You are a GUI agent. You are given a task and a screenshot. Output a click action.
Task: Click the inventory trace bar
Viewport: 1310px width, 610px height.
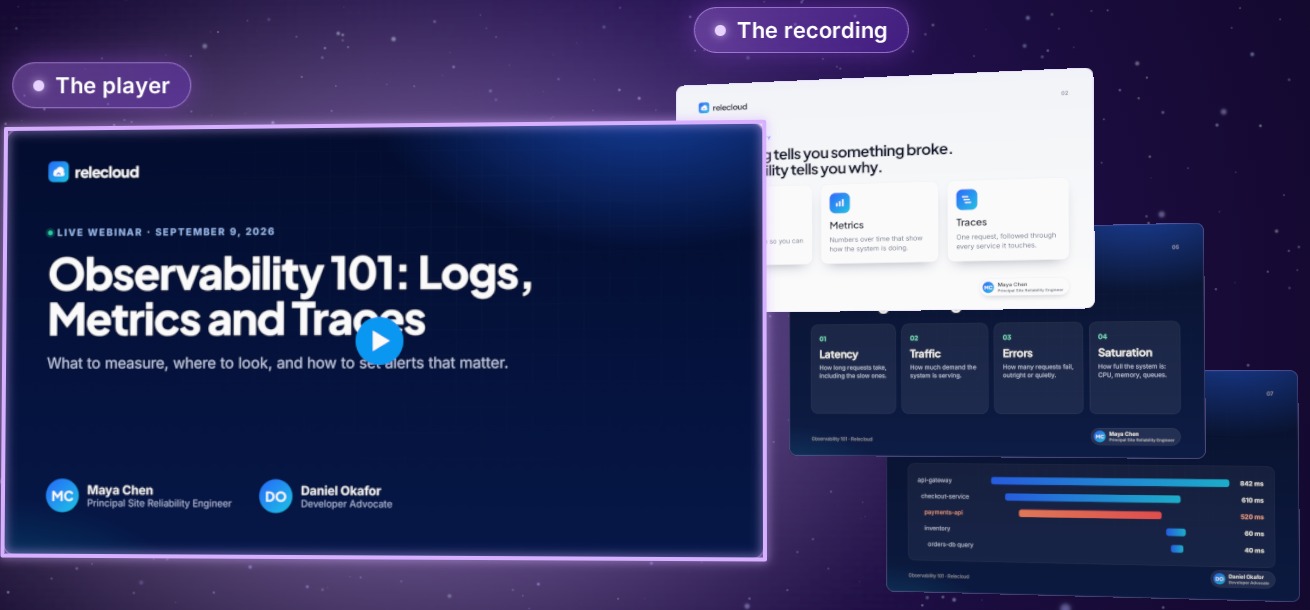coord(1176,532)
